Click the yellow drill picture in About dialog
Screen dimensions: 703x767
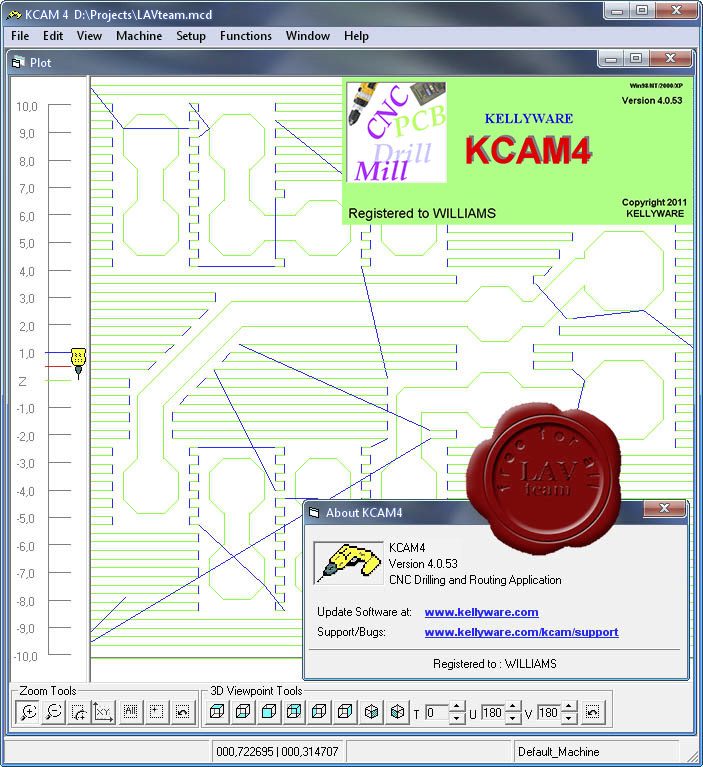(348, 563)
